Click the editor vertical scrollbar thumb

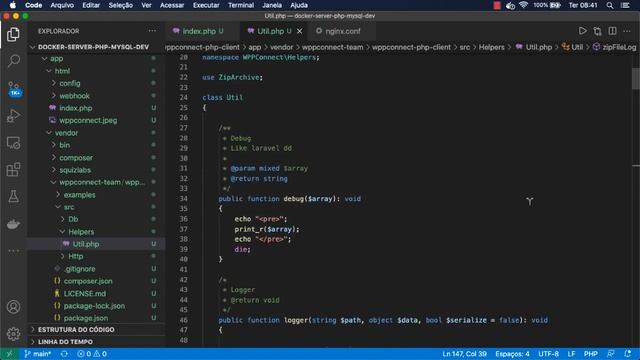click(636, 78)
